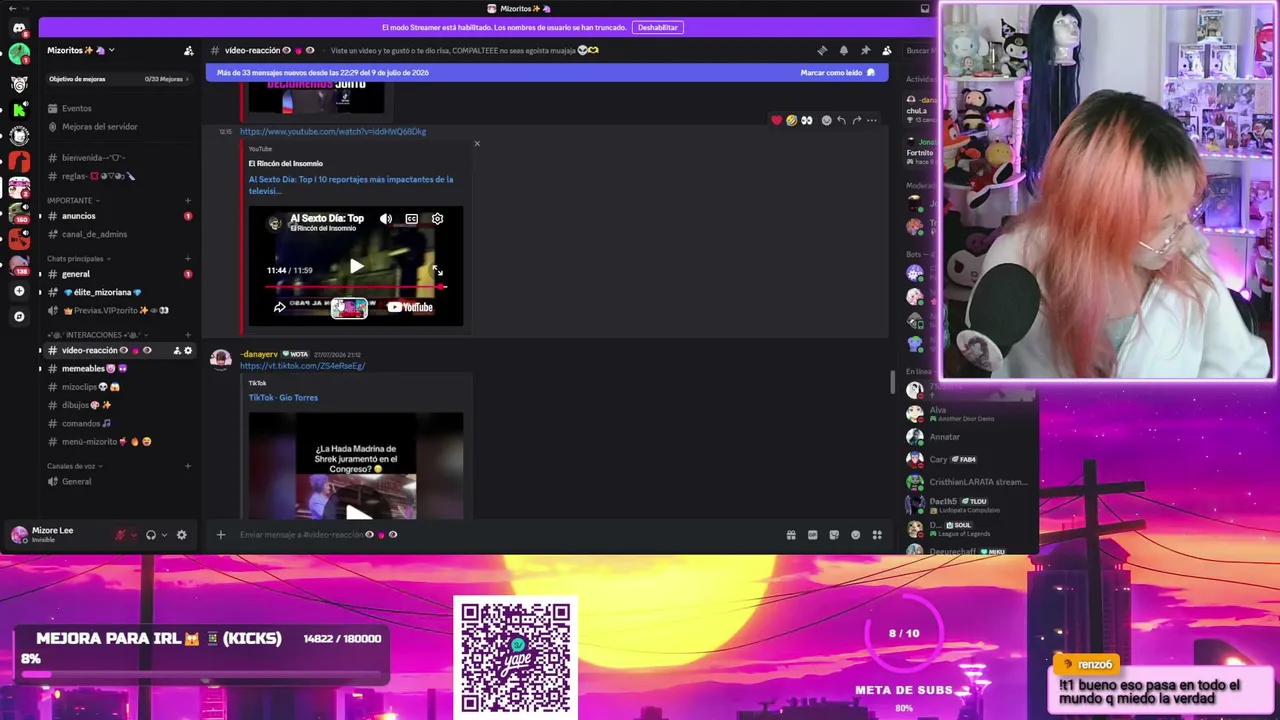Open the YouTube logo in the embed

(410, 308)
